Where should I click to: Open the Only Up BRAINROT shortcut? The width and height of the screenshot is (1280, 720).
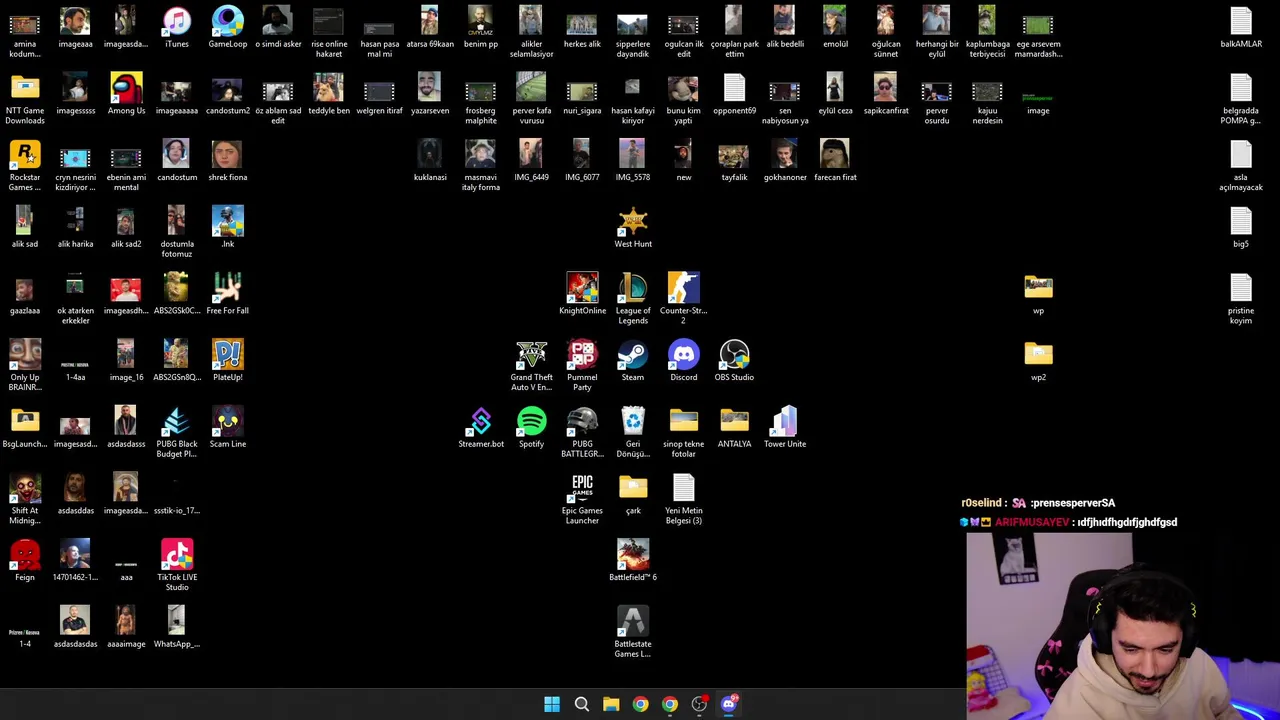point(25,366)
